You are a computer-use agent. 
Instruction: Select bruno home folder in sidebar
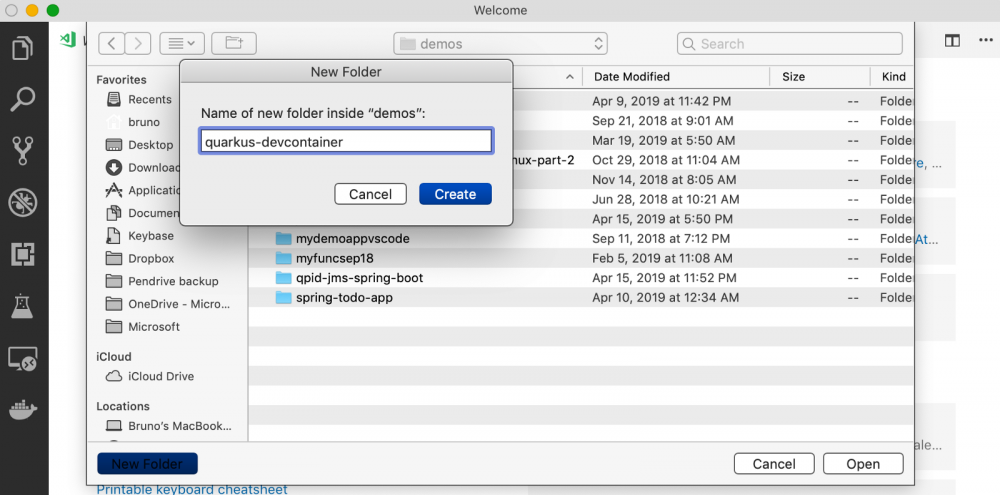pyautogui.click(x=133, y=122)
